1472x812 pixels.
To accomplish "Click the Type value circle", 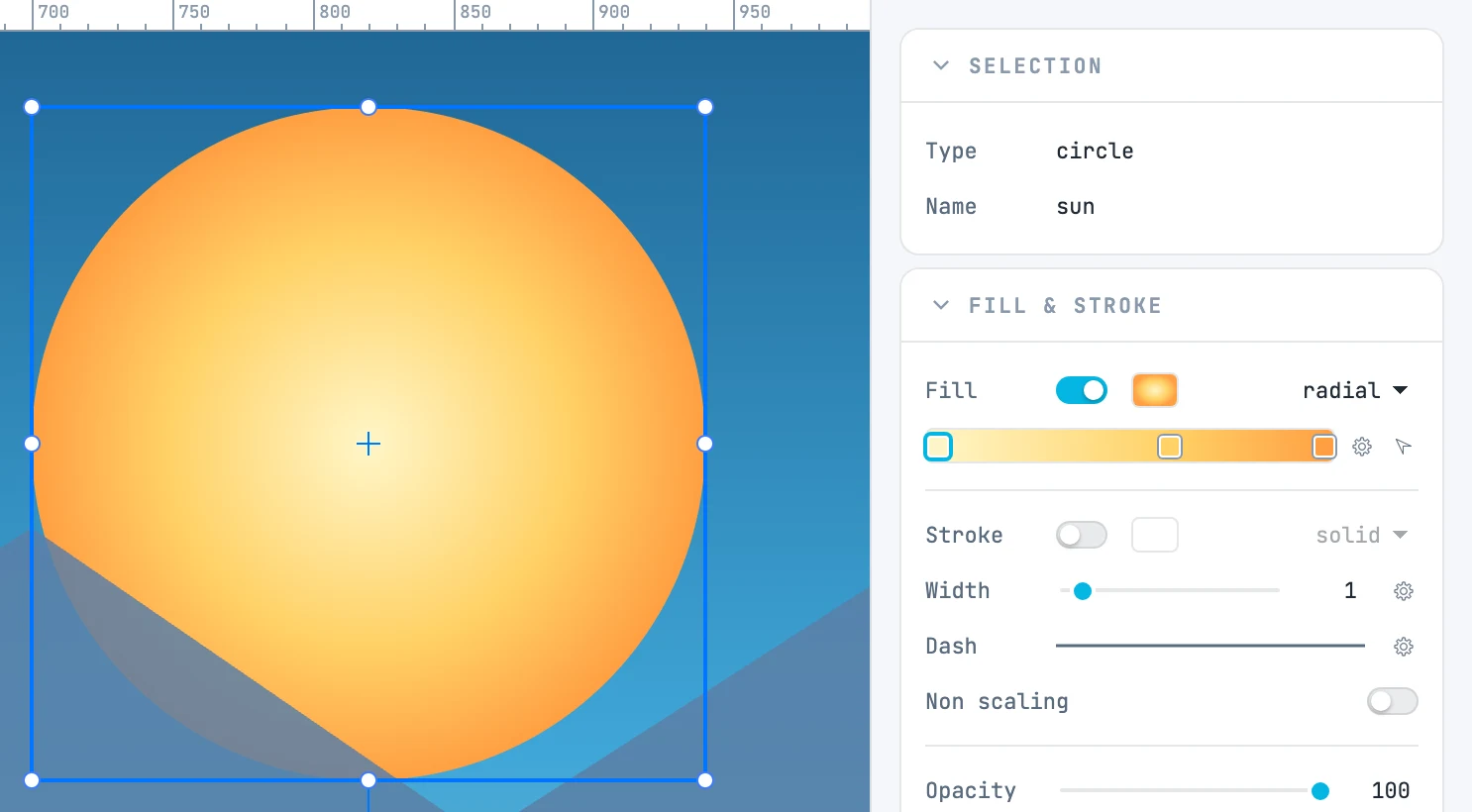I will click(1095, 152).
